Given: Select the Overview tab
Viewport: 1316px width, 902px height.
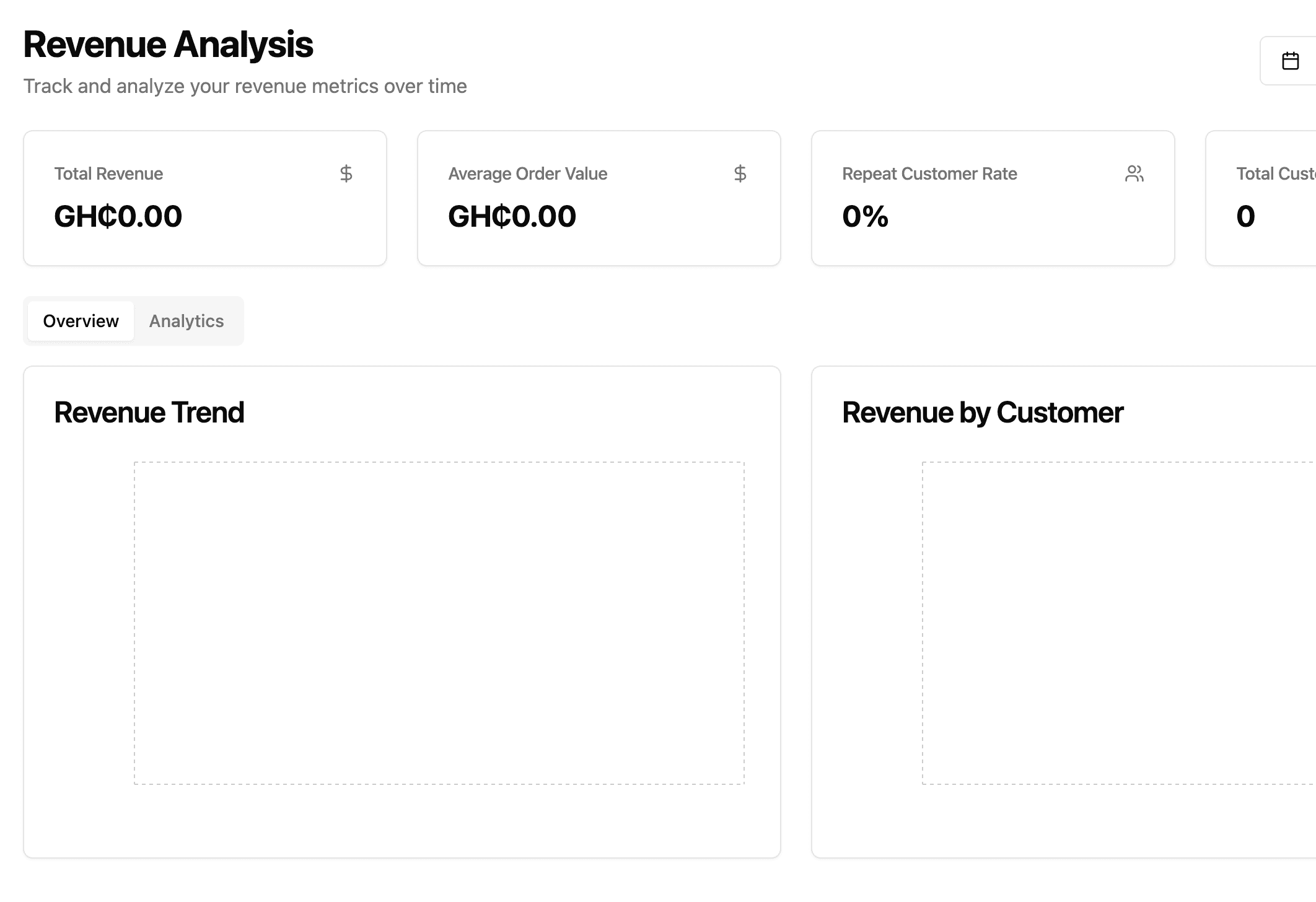Looking at the screenshot, I should (81, 321).
